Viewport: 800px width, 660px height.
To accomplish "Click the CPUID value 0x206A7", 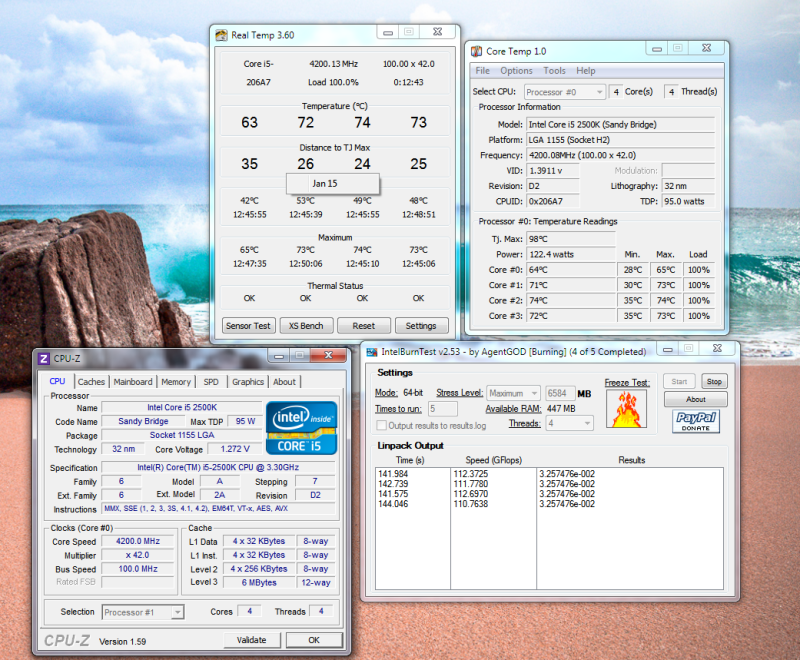I will pos(553,201).
